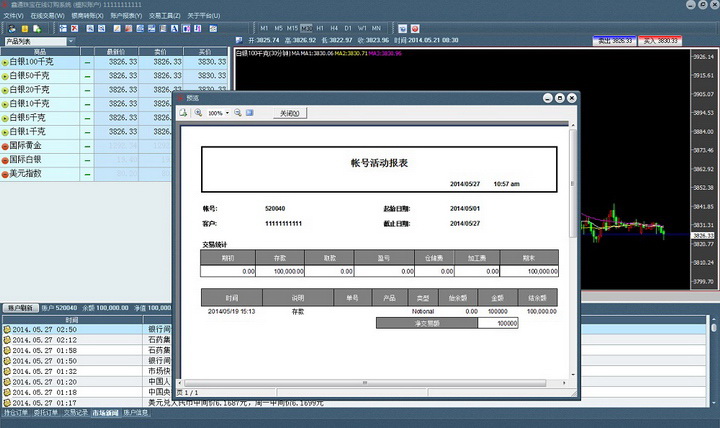This screenshot has width=720, height=428.
Task: Select the MN timeframe
Action: pyautogui.click(x=376, y=28)
